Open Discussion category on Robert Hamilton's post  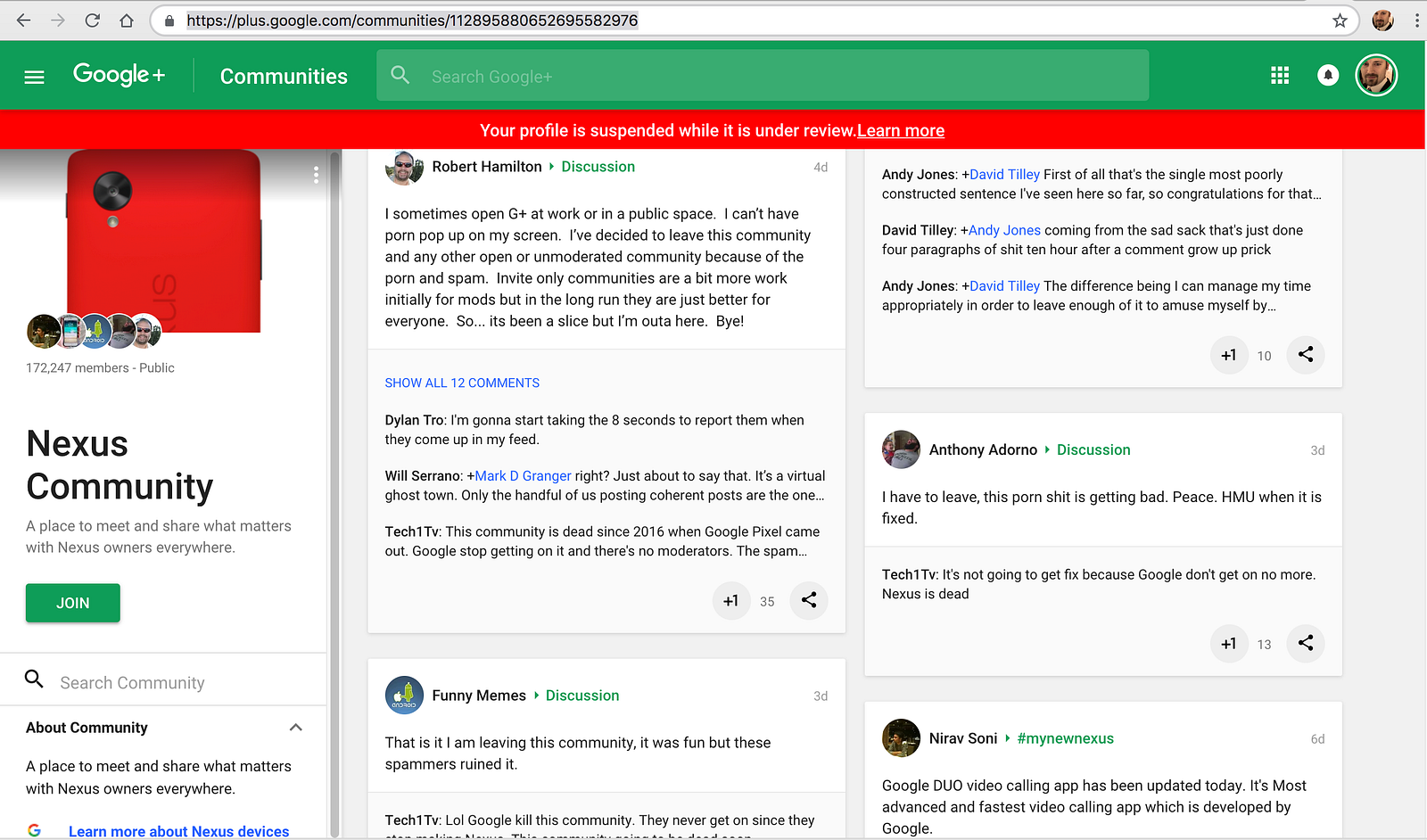(x=598, y=167)
